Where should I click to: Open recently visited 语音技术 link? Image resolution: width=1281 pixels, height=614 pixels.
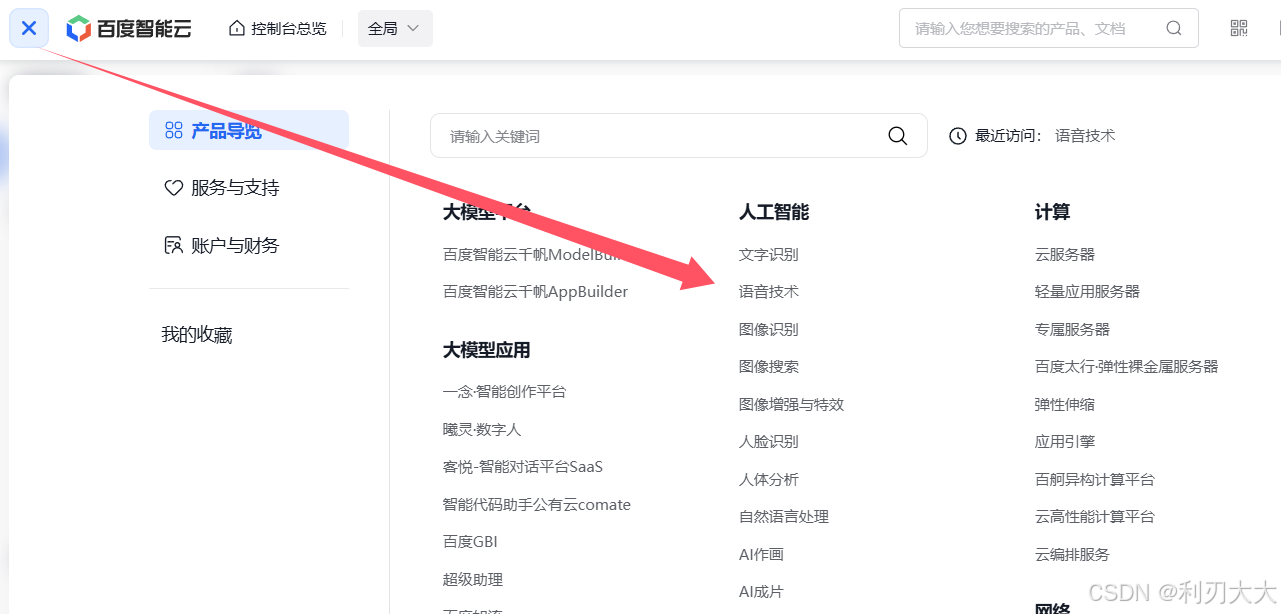[x=1085, y=136]
